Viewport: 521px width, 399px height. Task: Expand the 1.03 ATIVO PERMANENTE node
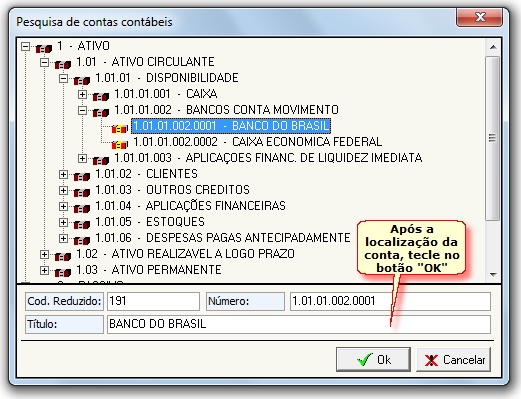[x=44, y=270]
